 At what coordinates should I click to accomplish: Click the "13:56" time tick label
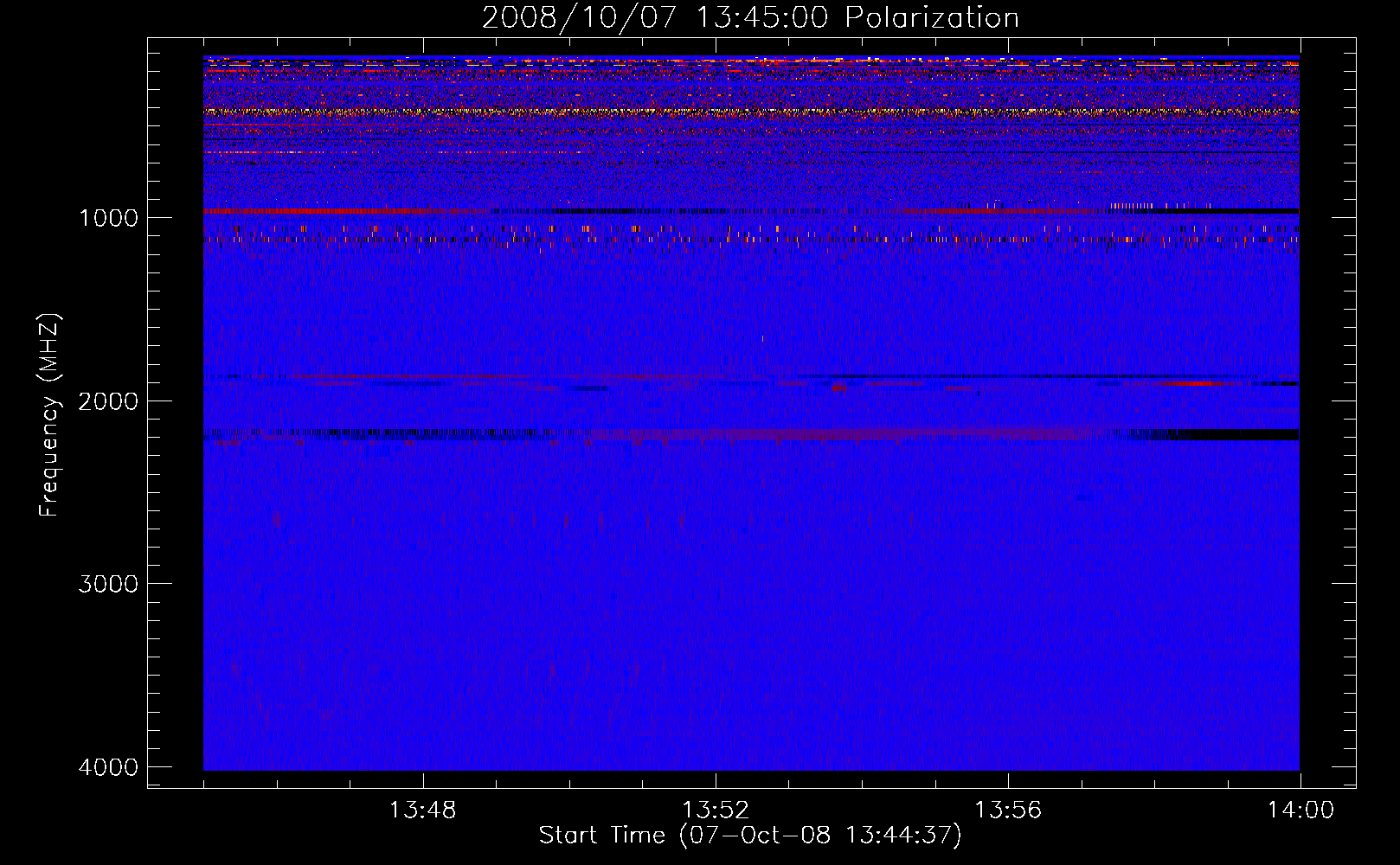[x=1008, y=810]
